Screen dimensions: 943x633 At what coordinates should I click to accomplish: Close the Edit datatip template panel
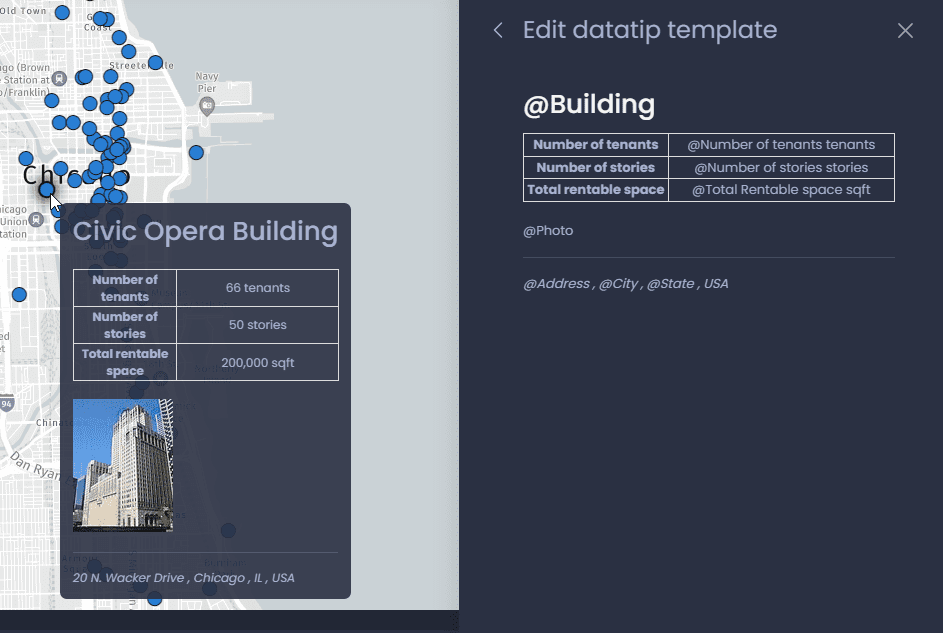[905, 31]
